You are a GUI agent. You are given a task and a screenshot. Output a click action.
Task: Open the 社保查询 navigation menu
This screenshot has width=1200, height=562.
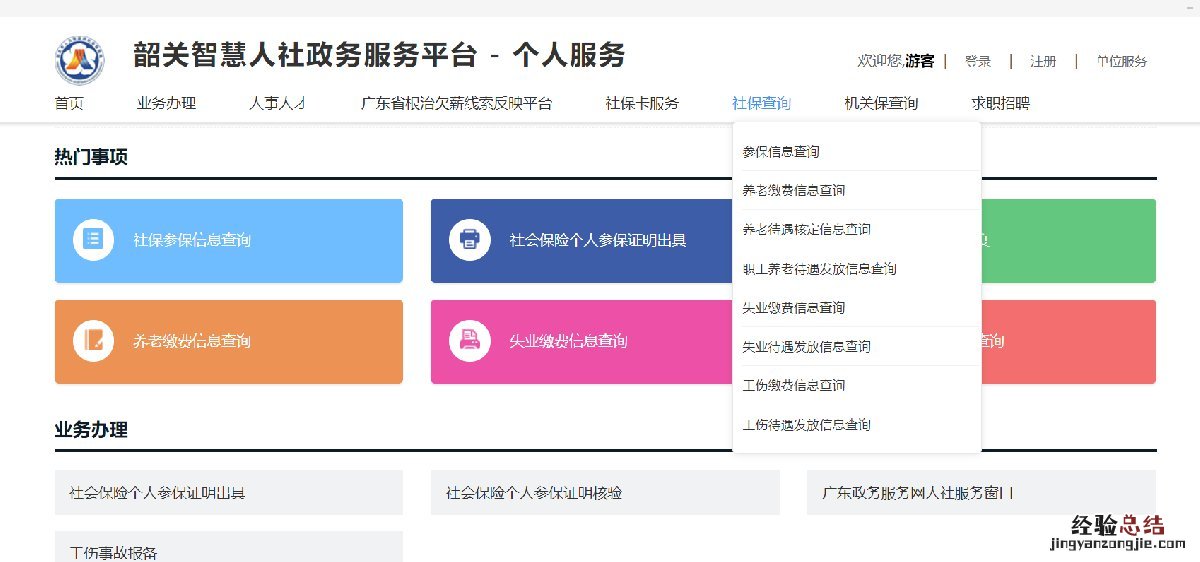coord(761,103)
